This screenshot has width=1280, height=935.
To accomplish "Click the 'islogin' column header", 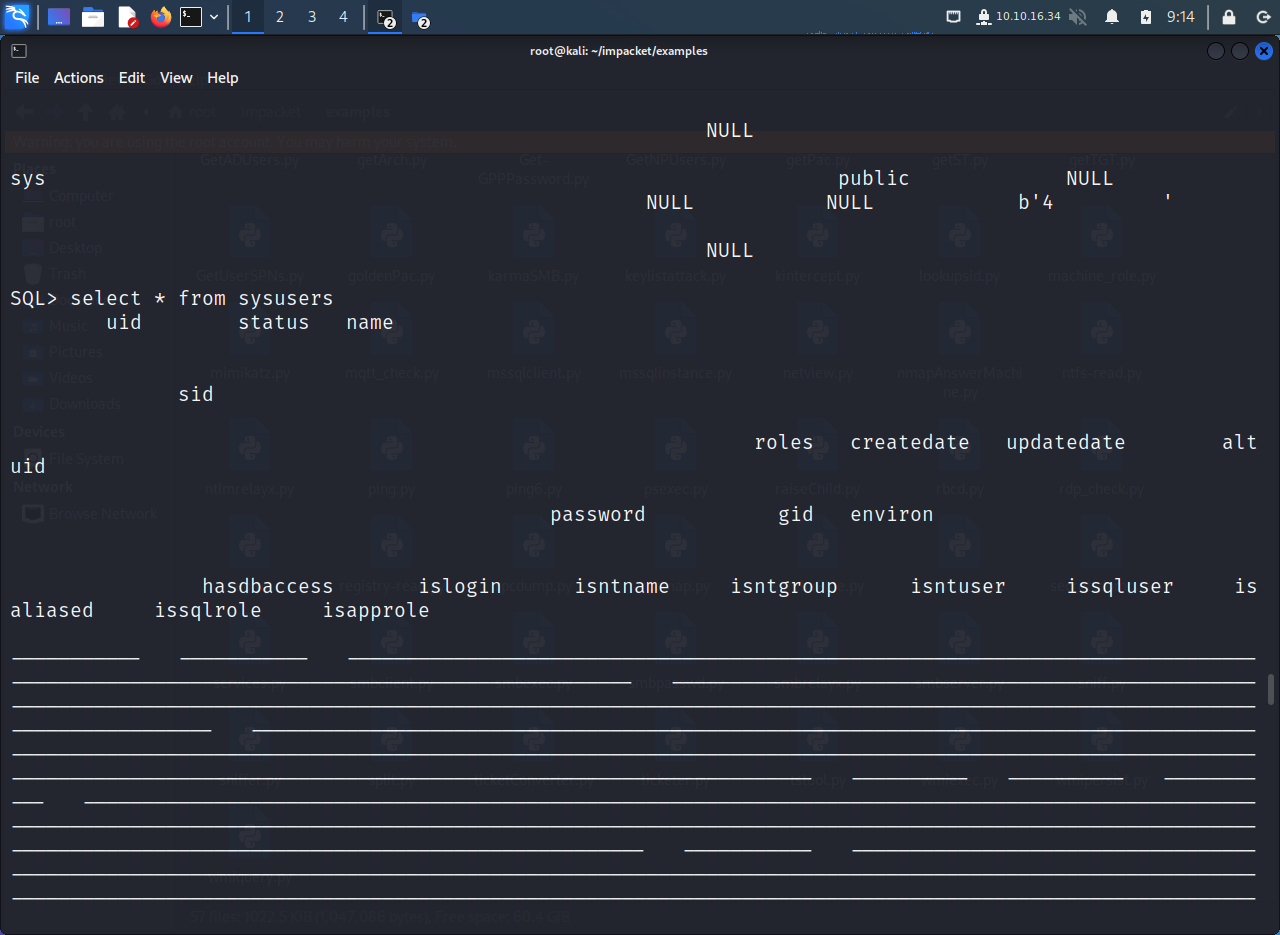I will point(460,586).
